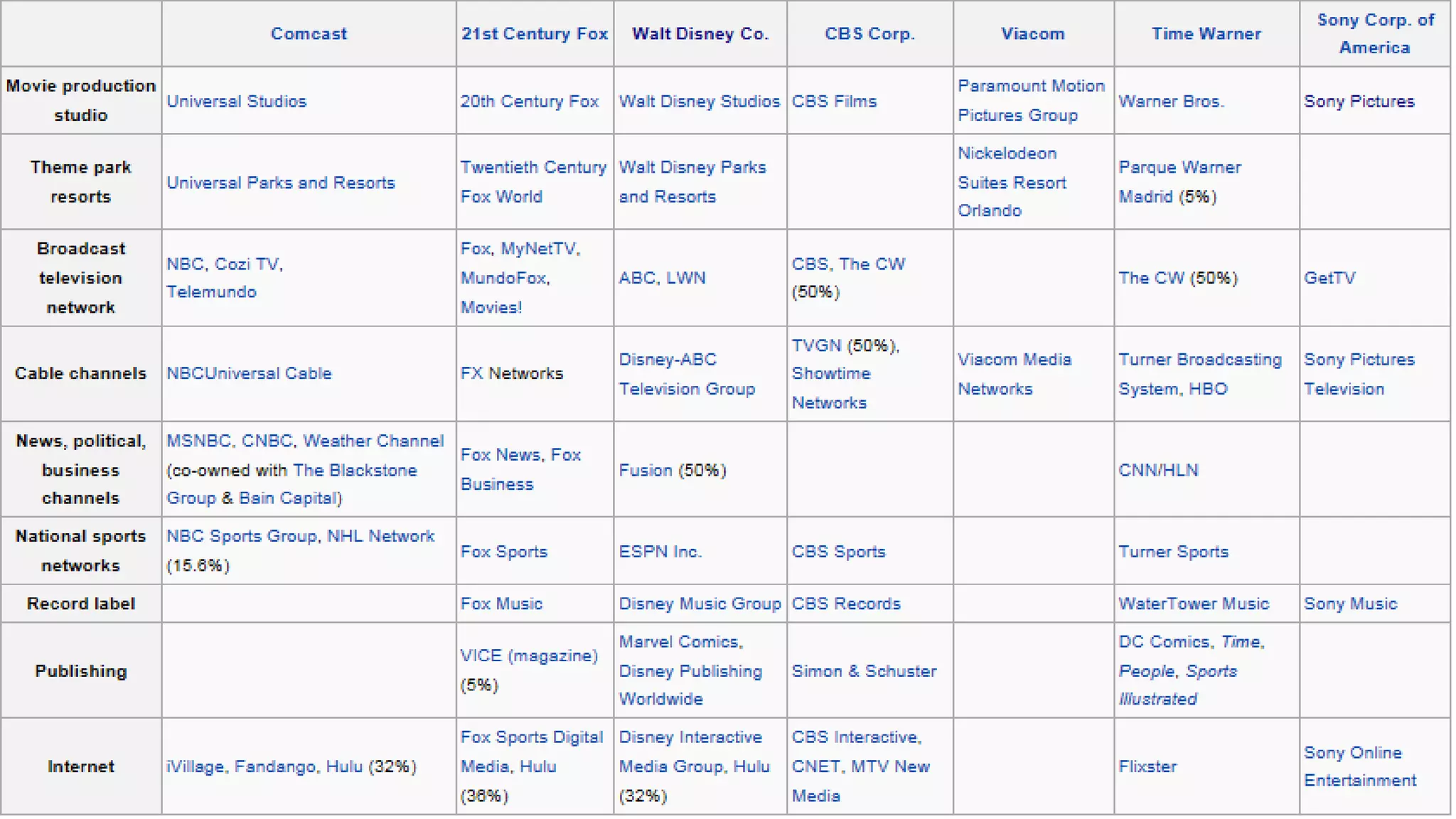Click the GetTV link
Viewport: 1456px width, 819px height.
pos(1329,277)
